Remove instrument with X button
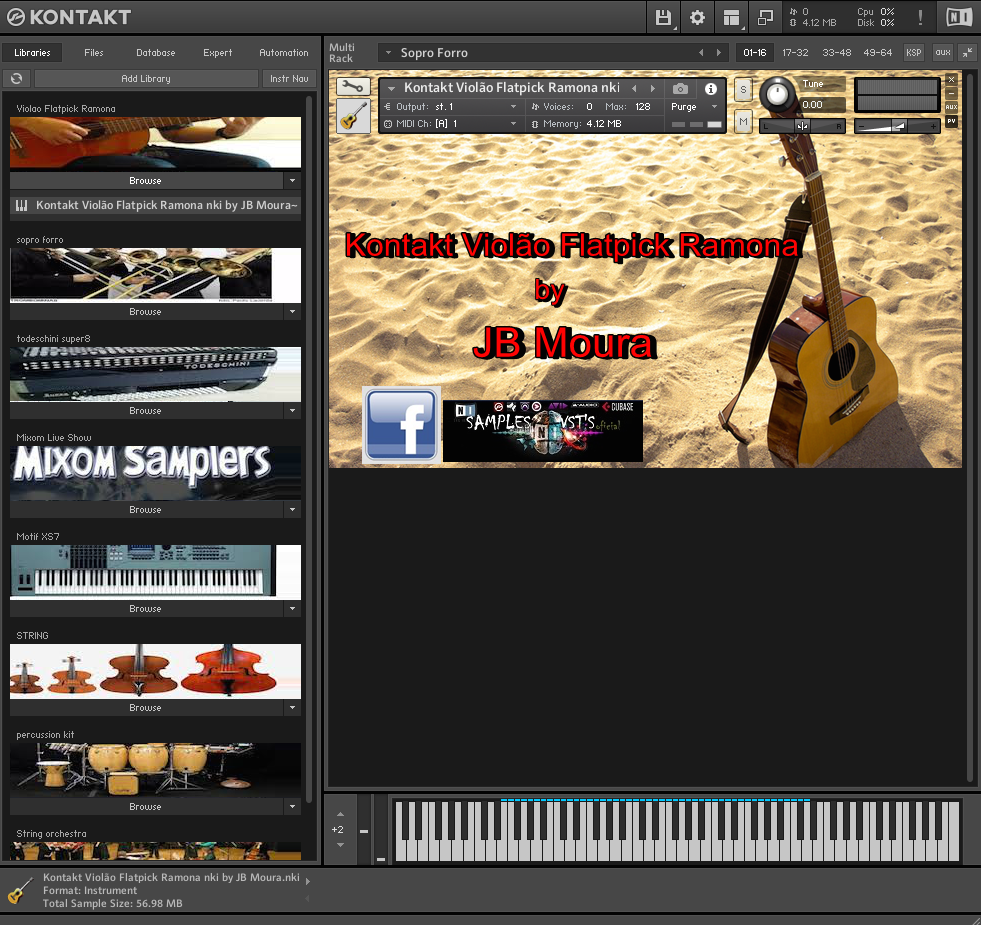Viewport: 981px width, 925px height. point(951,79)
